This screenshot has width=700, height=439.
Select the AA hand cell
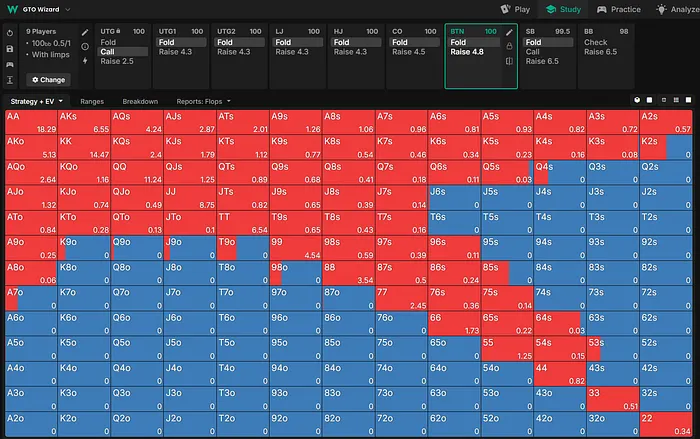tap(30, 121)
